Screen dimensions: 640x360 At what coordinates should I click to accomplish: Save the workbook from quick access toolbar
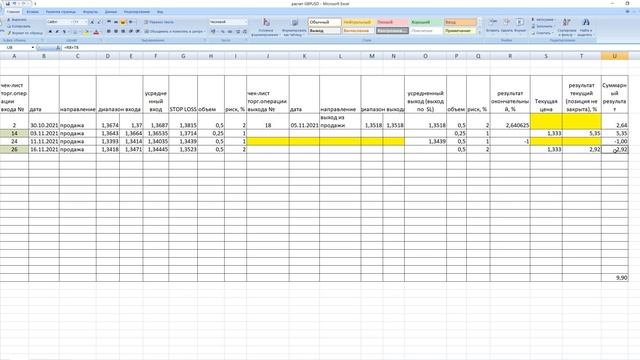pyautogui.click(x=7, y=3)
